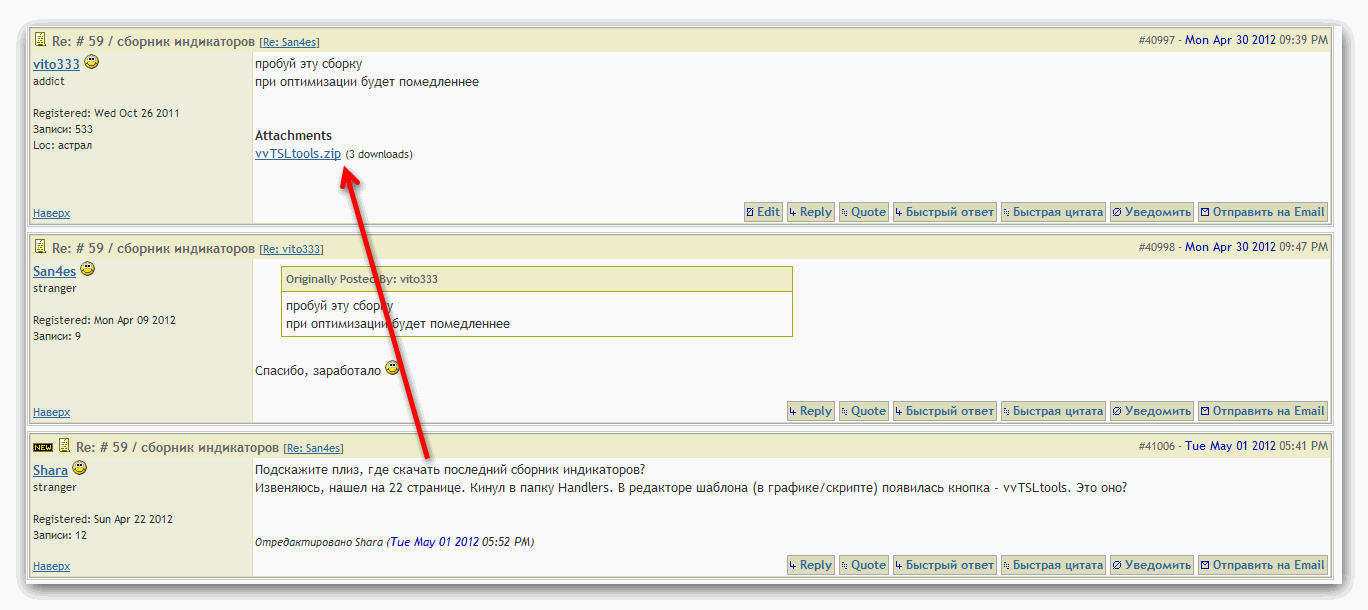Click the Edit button on post #40997
The height and width of the screenshot is (610, 1368).
[763, 212]
